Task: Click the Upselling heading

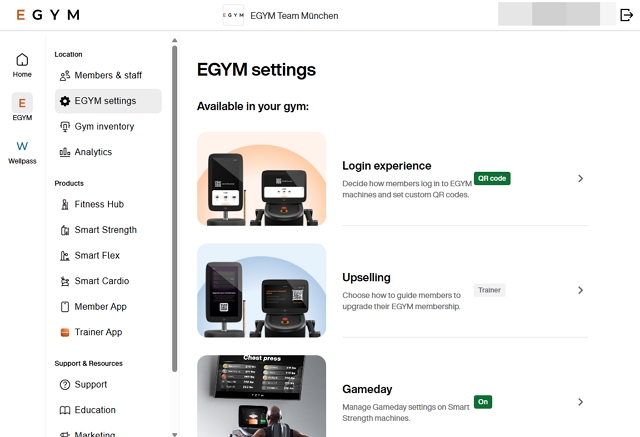Action: pos(366,277)
